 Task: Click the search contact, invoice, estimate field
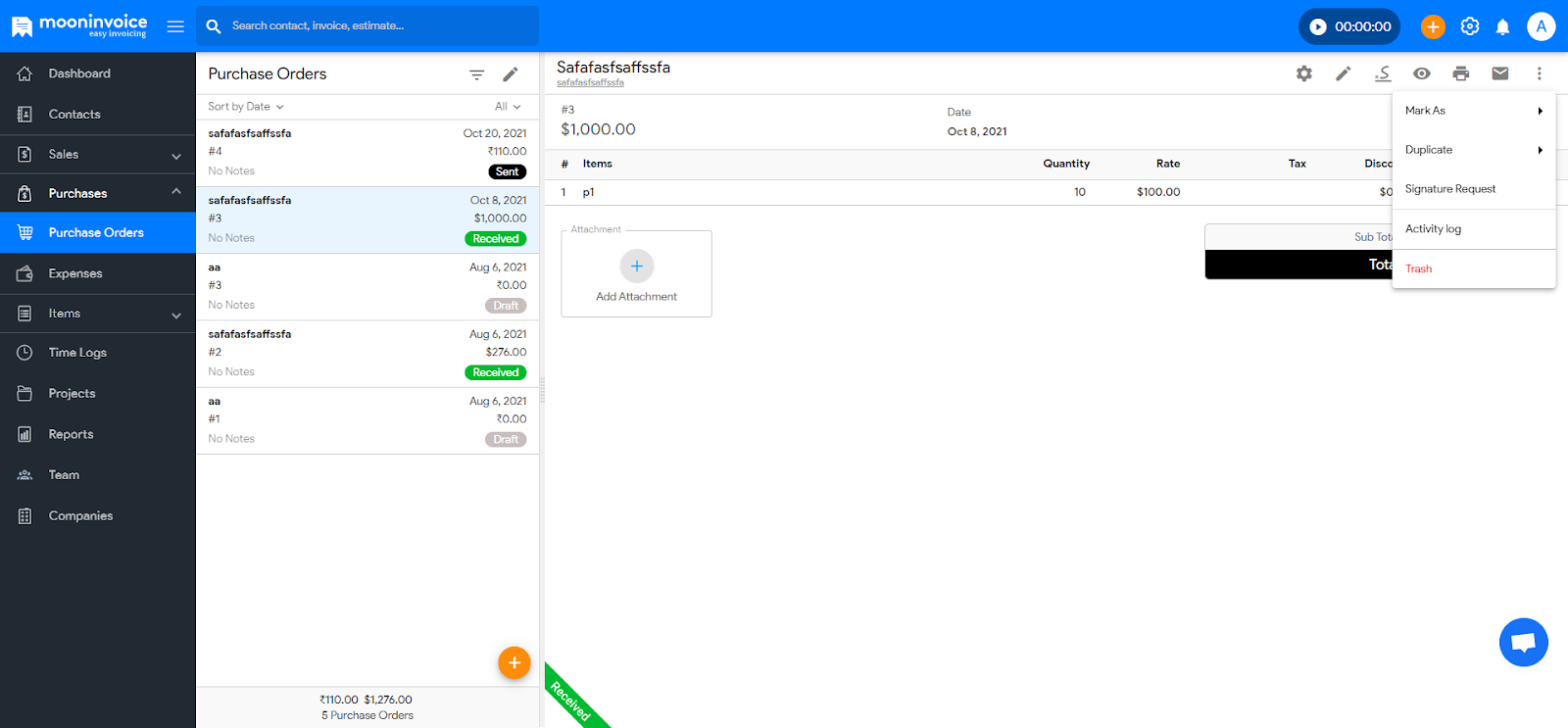[367, 26]
